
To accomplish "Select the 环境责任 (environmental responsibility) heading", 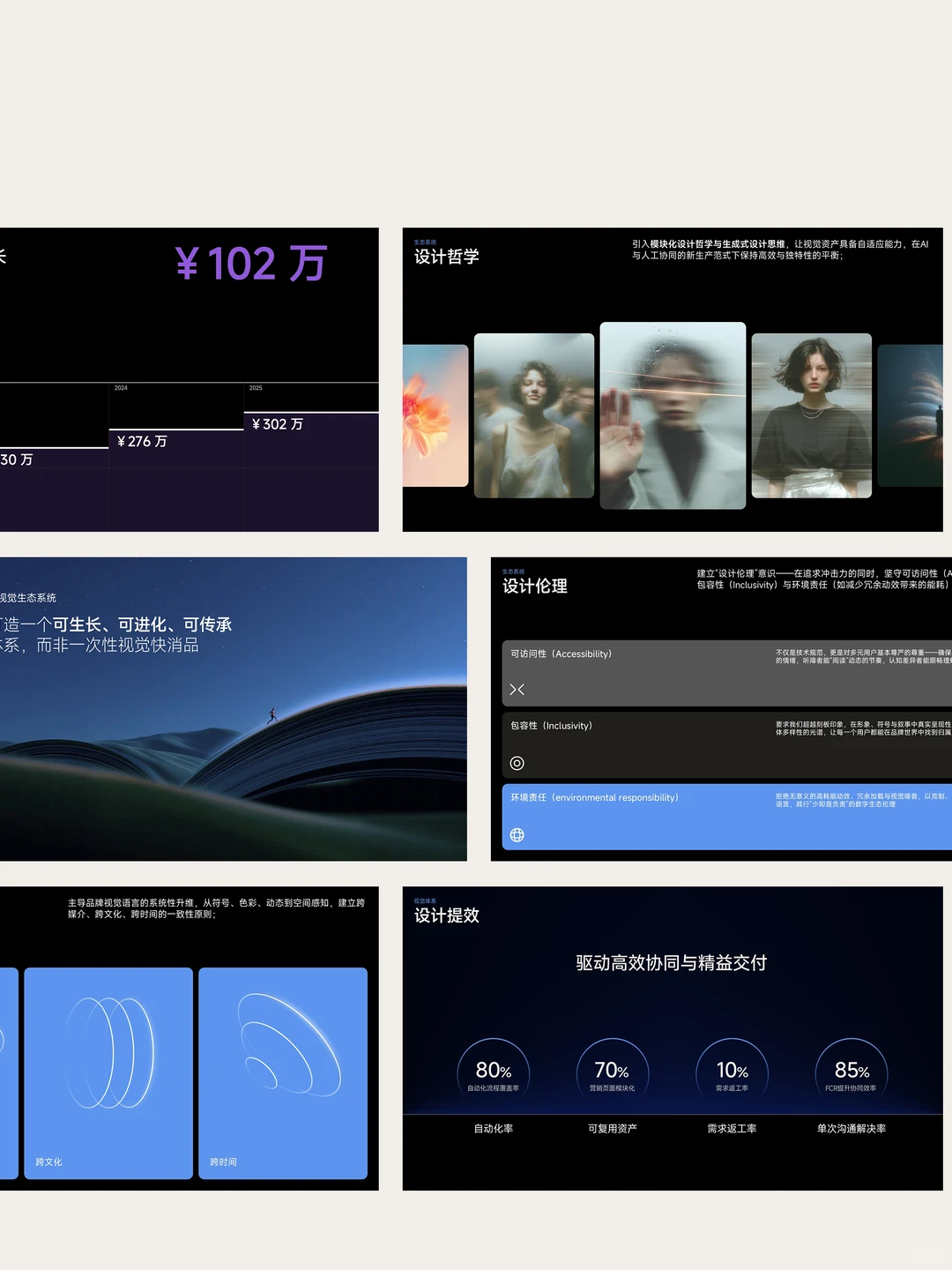I will 594,797.
